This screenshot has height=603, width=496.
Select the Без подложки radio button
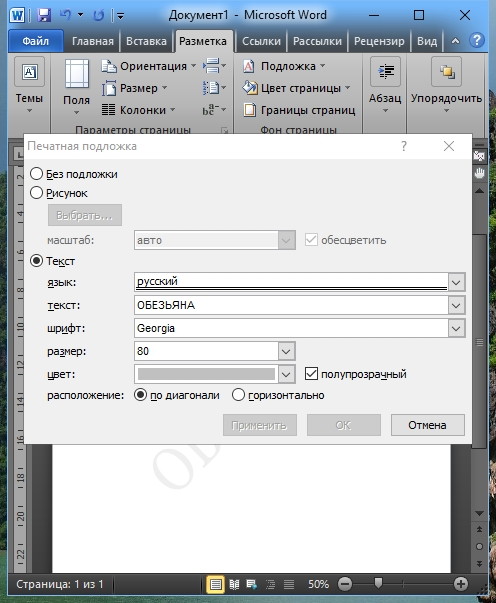tap(36, 174)
